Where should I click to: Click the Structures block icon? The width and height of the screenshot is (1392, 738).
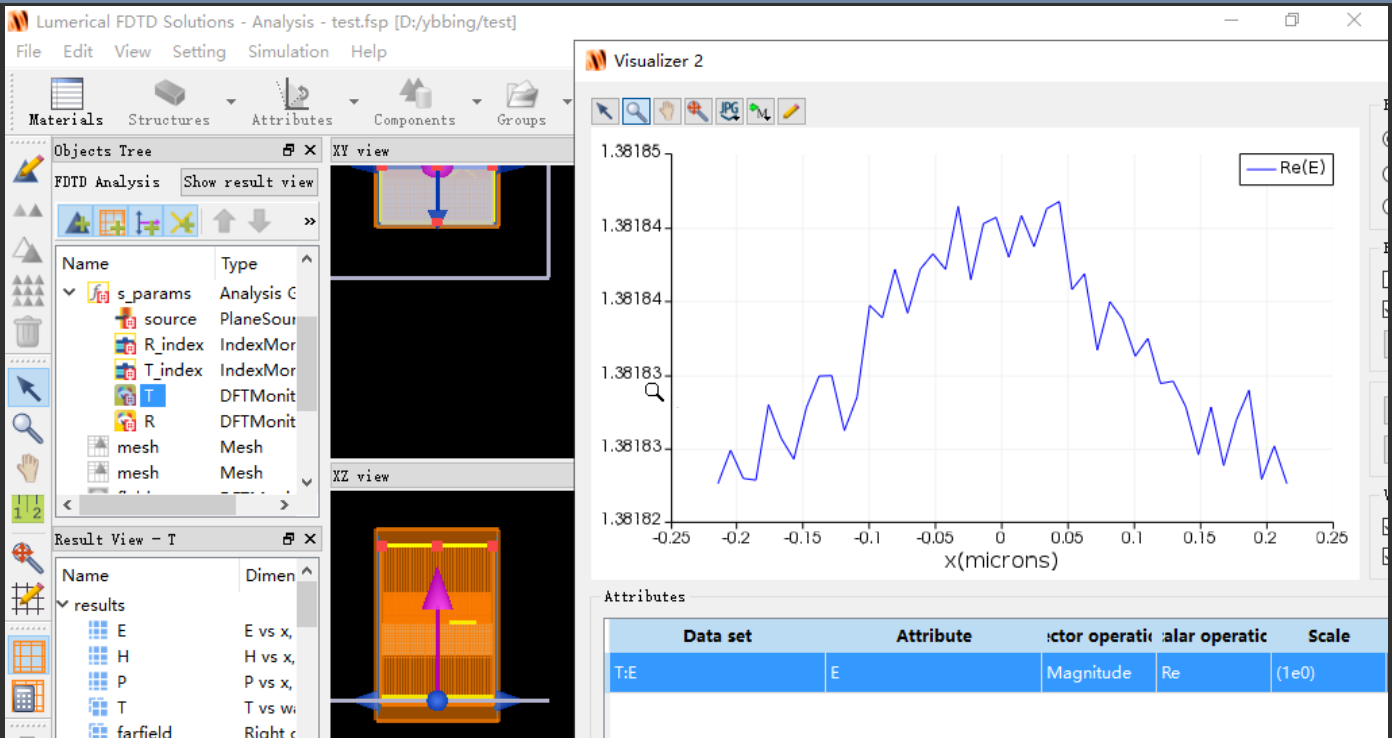point(169,93)
